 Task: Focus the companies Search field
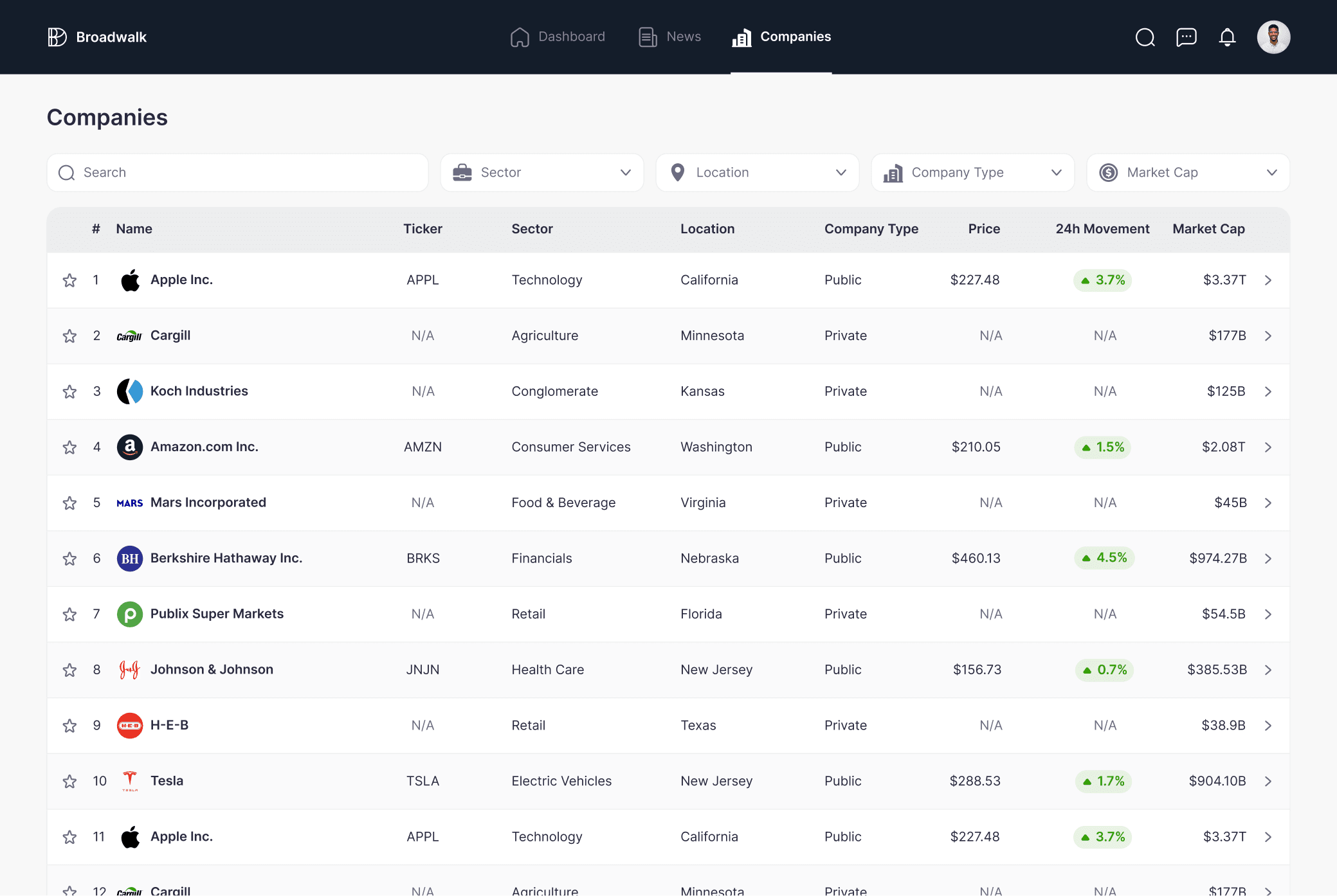point(237,172)
